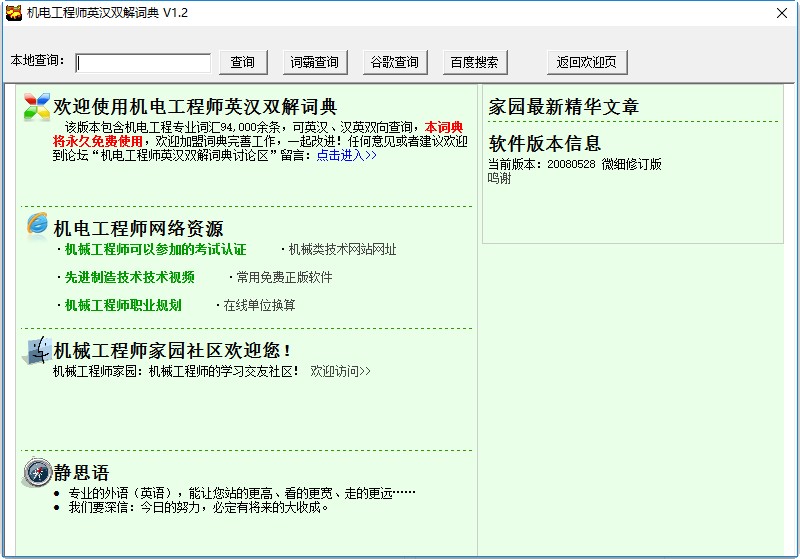
Task: Click the 当前版本: 20080528 text
Action: [x=541, y=164]
